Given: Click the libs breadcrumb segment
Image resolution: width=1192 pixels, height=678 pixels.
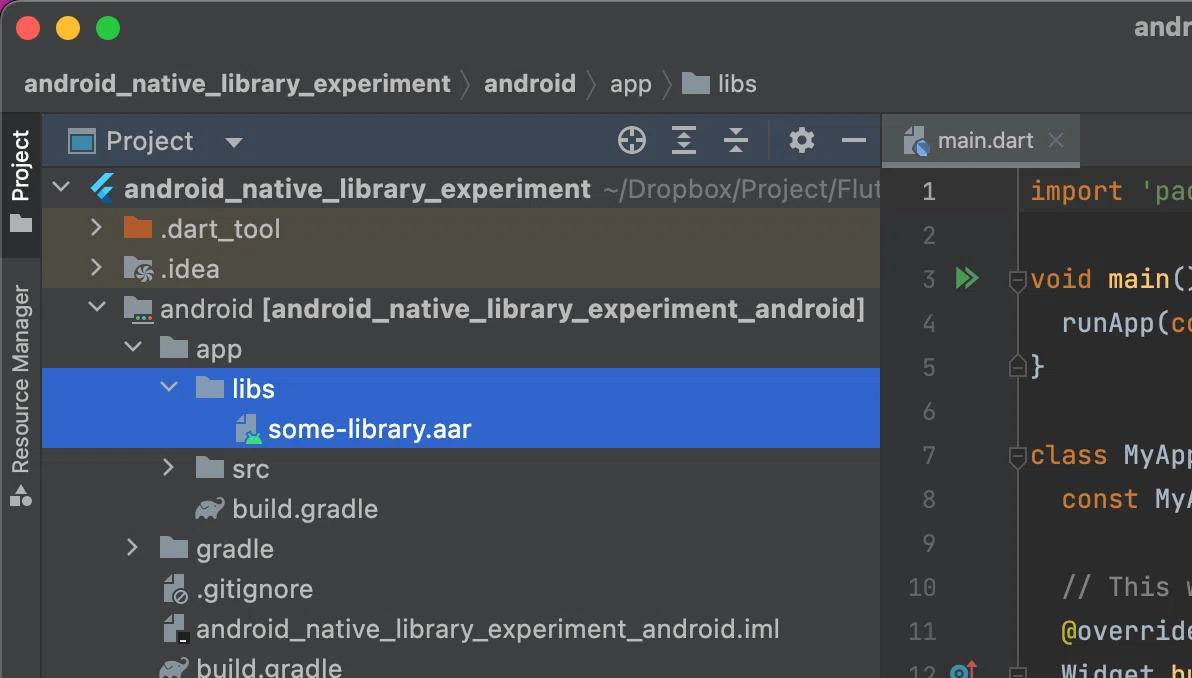Looking at the screenshot, I should pyautogui.click(x=719, y=84).
